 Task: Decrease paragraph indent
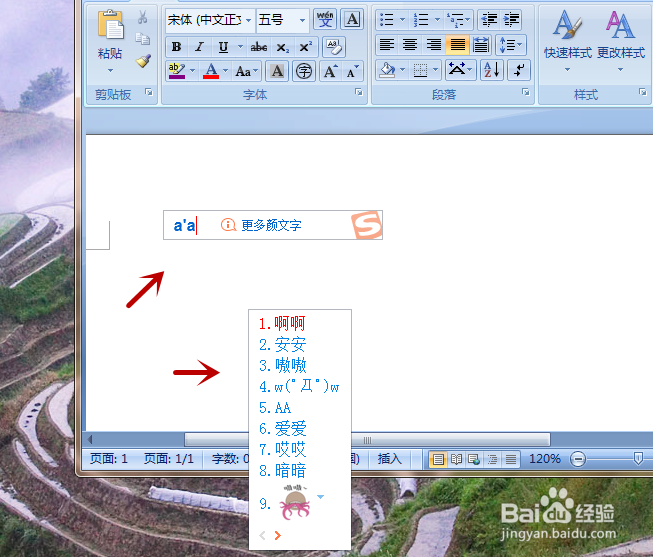[x=489, y=20]
